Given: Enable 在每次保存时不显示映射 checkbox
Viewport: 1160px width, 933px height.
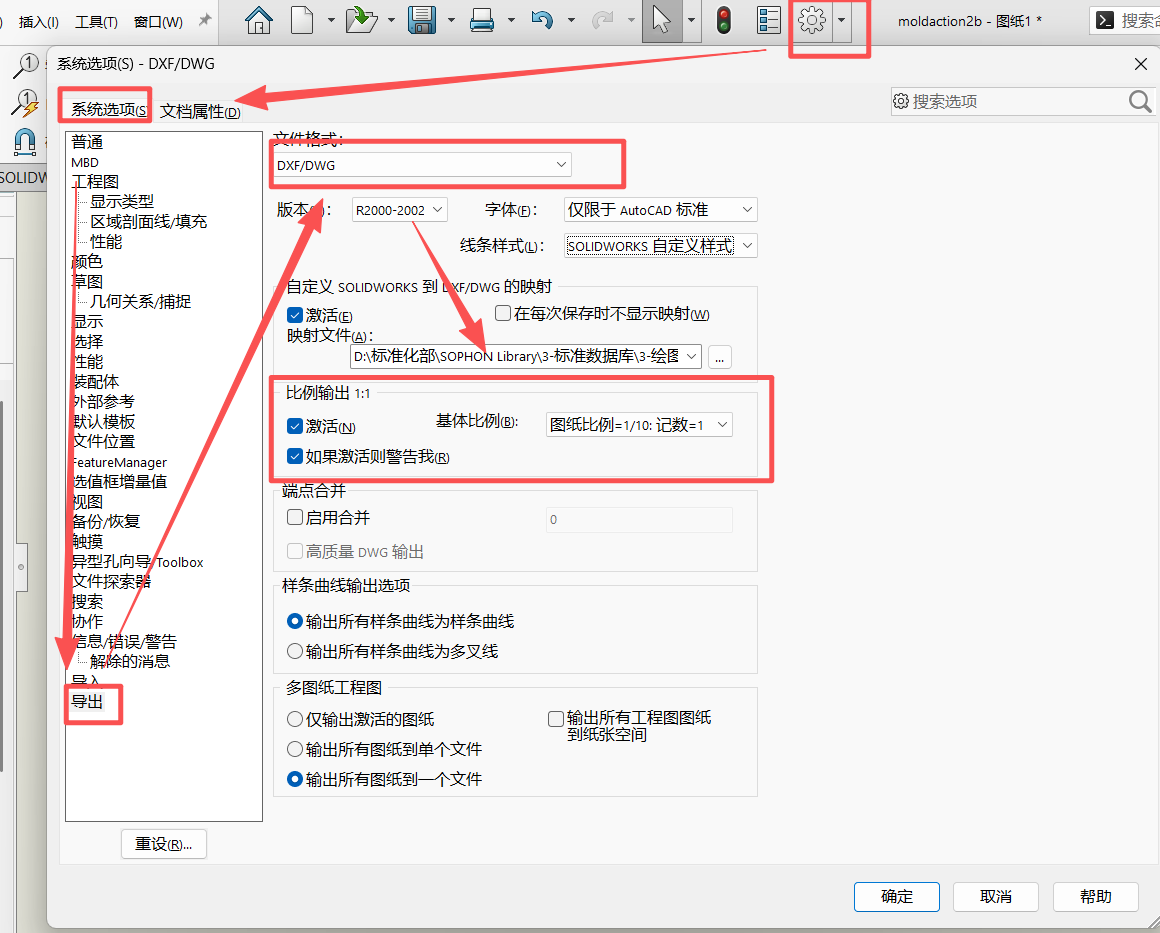Looking at the screenshot, I should (x=502, y=314).
